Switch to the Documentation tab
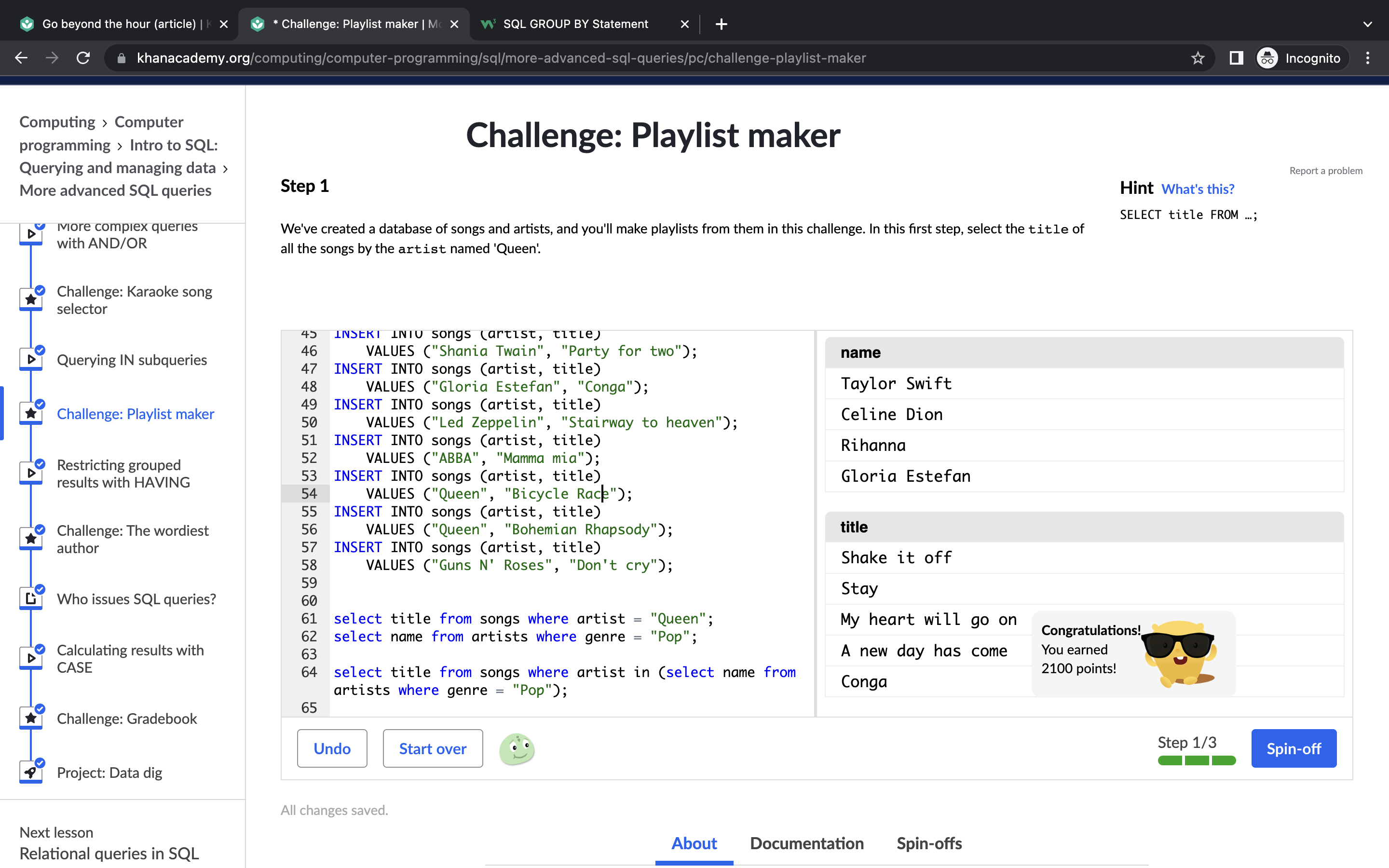 coord(806,843)
